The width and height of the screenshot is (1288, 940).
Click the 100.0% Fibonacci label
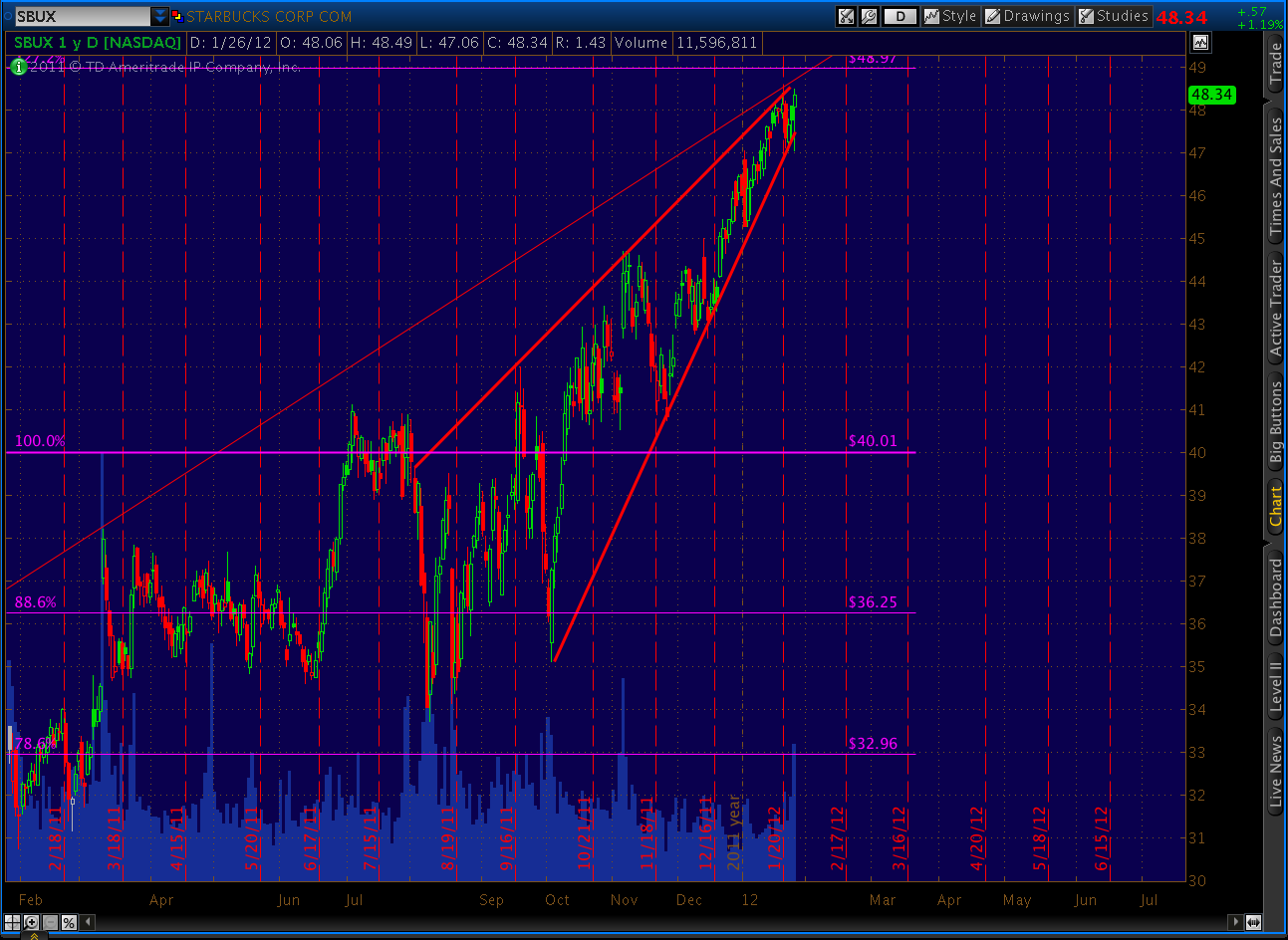click(x=40, y=440)
